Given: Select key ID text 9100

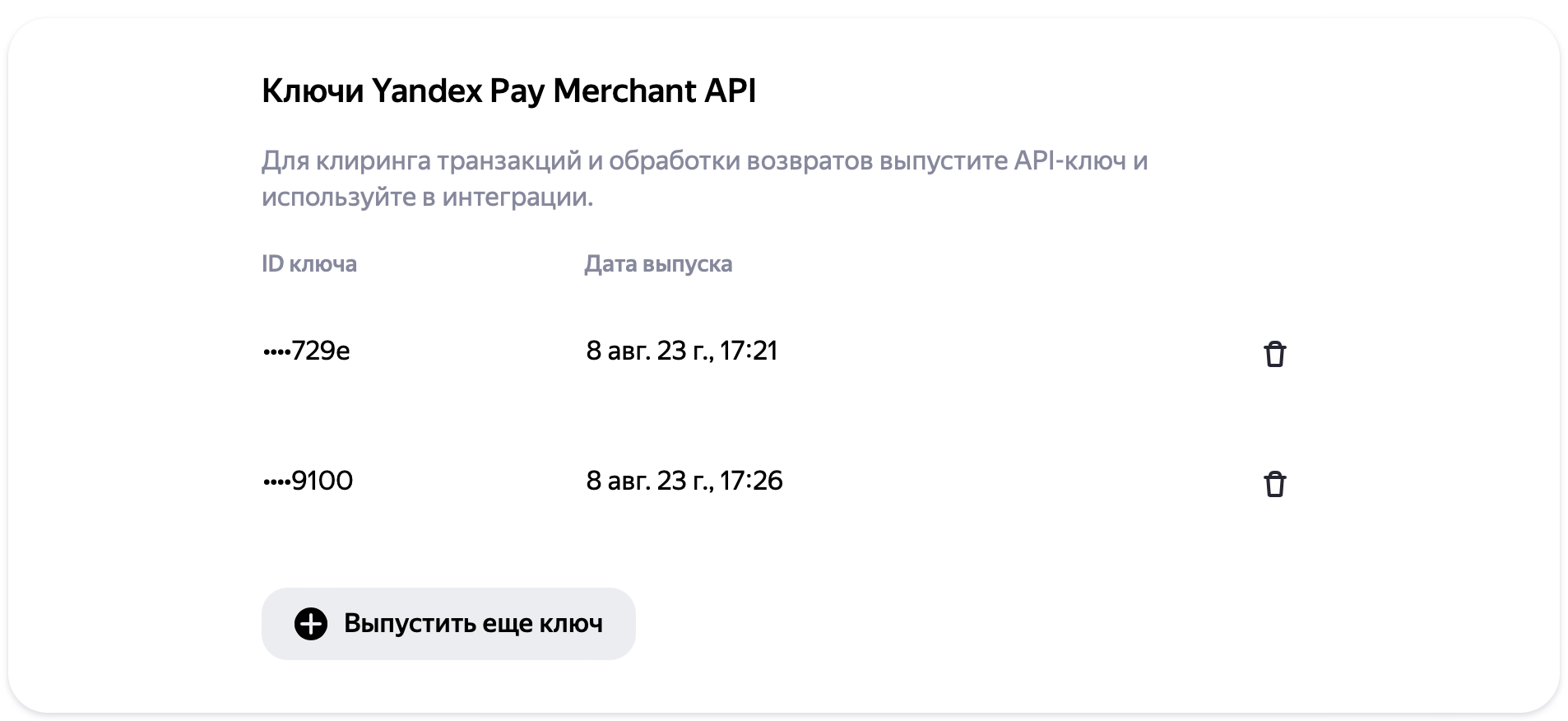Looking at the screenshot, I should pyautogui.click(x=322, y=481).
